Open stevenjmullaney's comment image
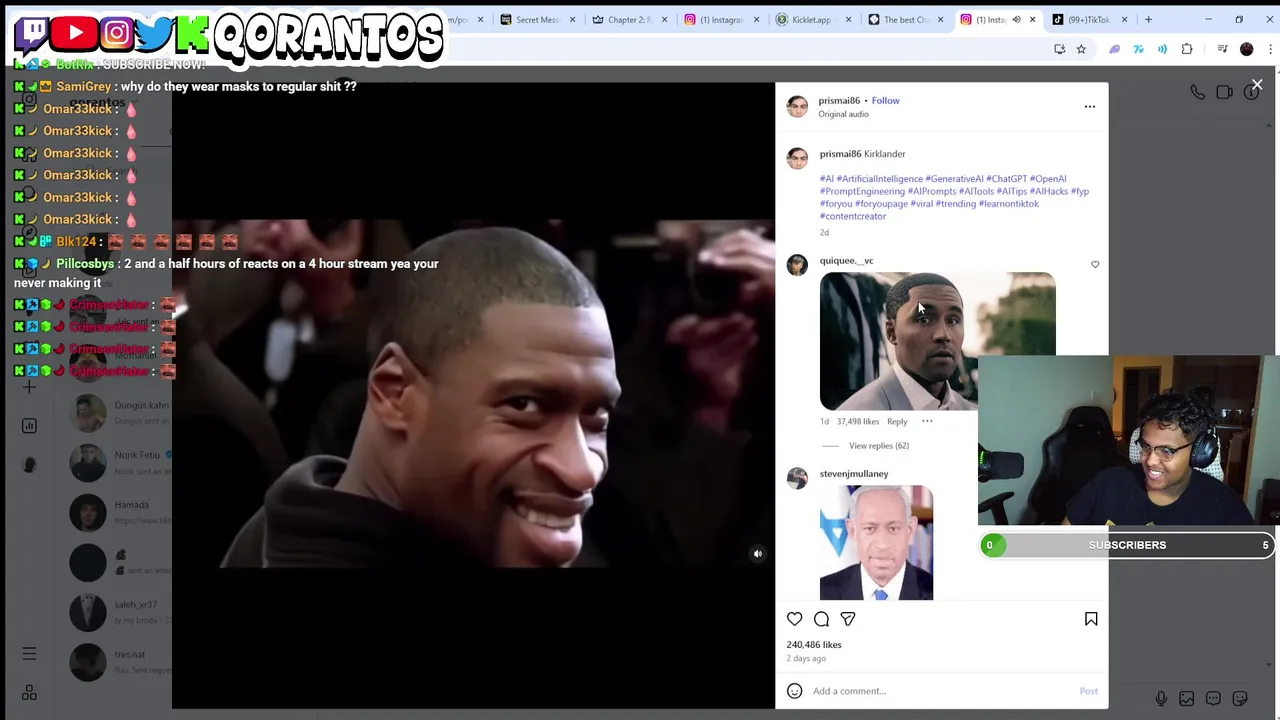 coord(876,543)
